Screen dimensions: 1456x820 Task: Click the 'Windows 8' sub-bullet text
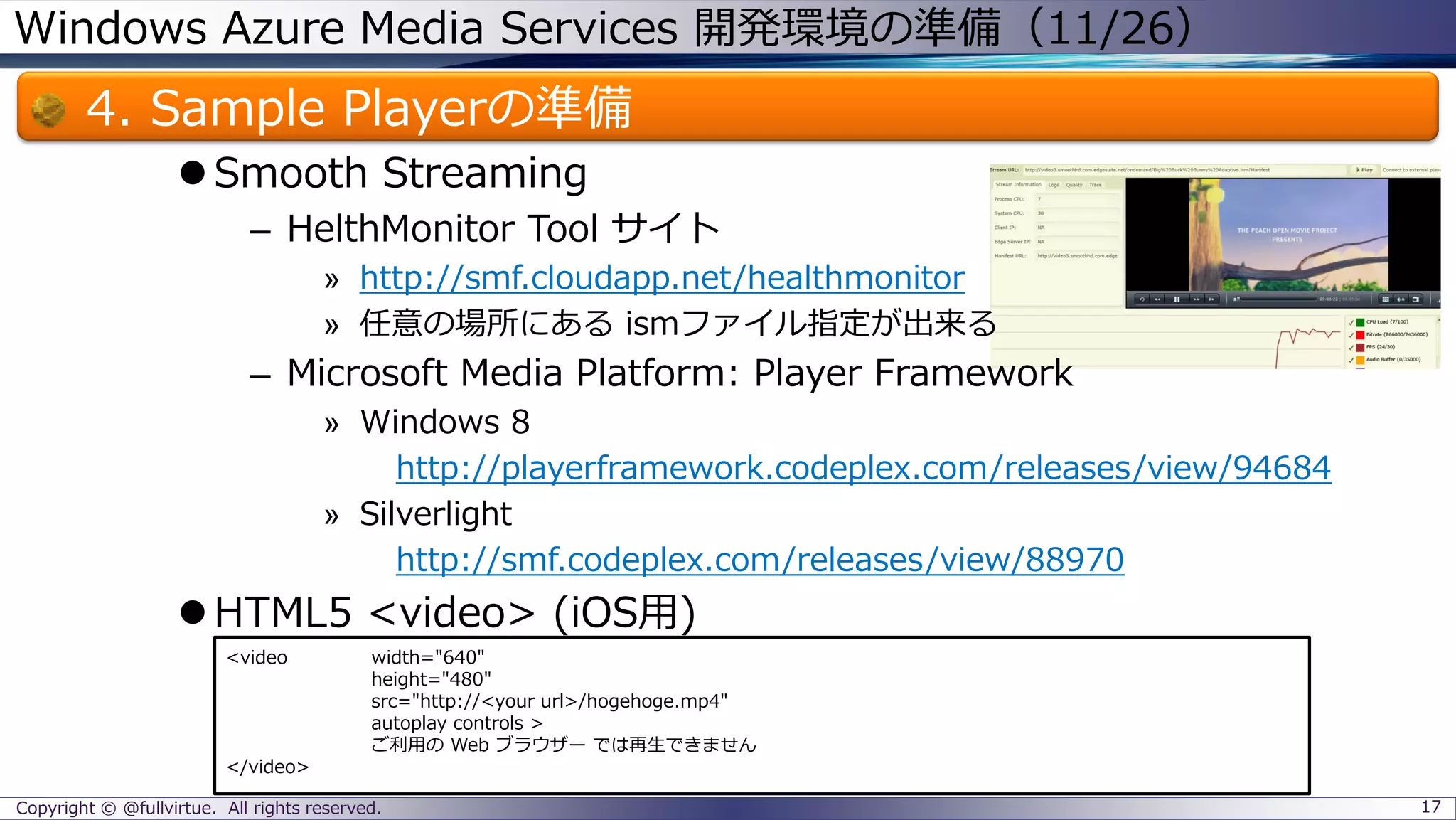[x=445, y=422]
